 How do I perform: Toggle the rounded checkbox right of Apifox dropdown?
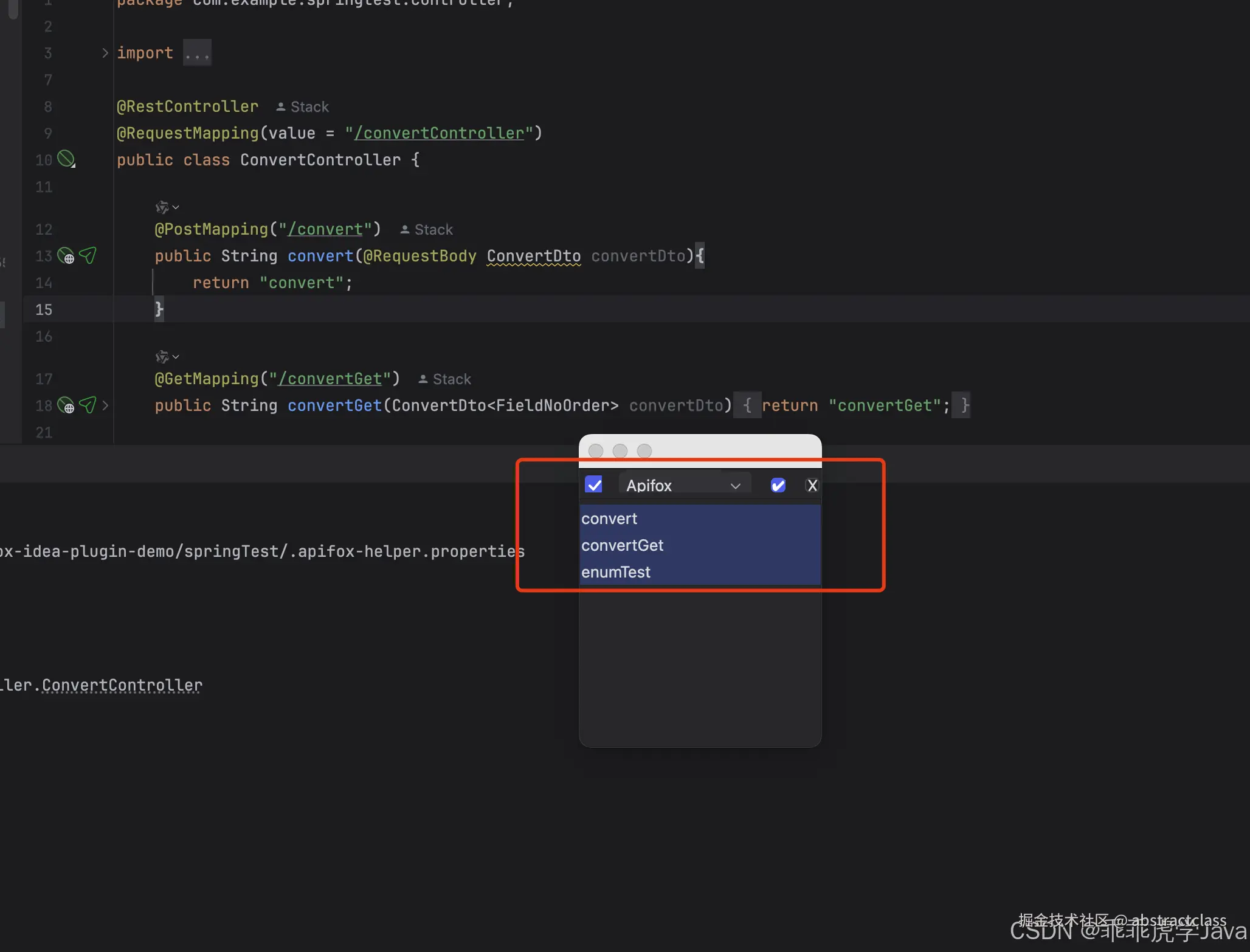[x=778, y=485]
